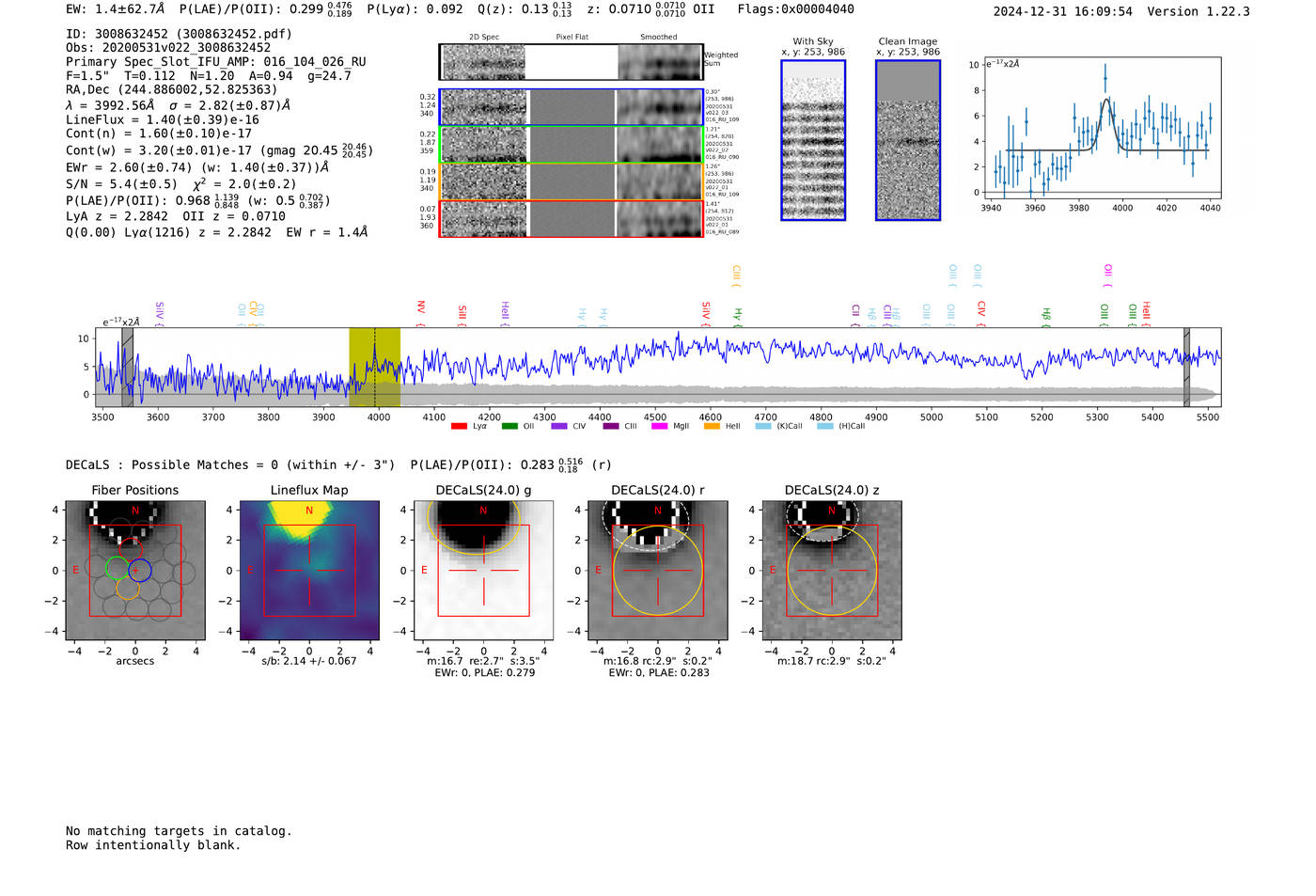Select the magenta MgII legend swatch
The image size is (1316, 896).
659,427
